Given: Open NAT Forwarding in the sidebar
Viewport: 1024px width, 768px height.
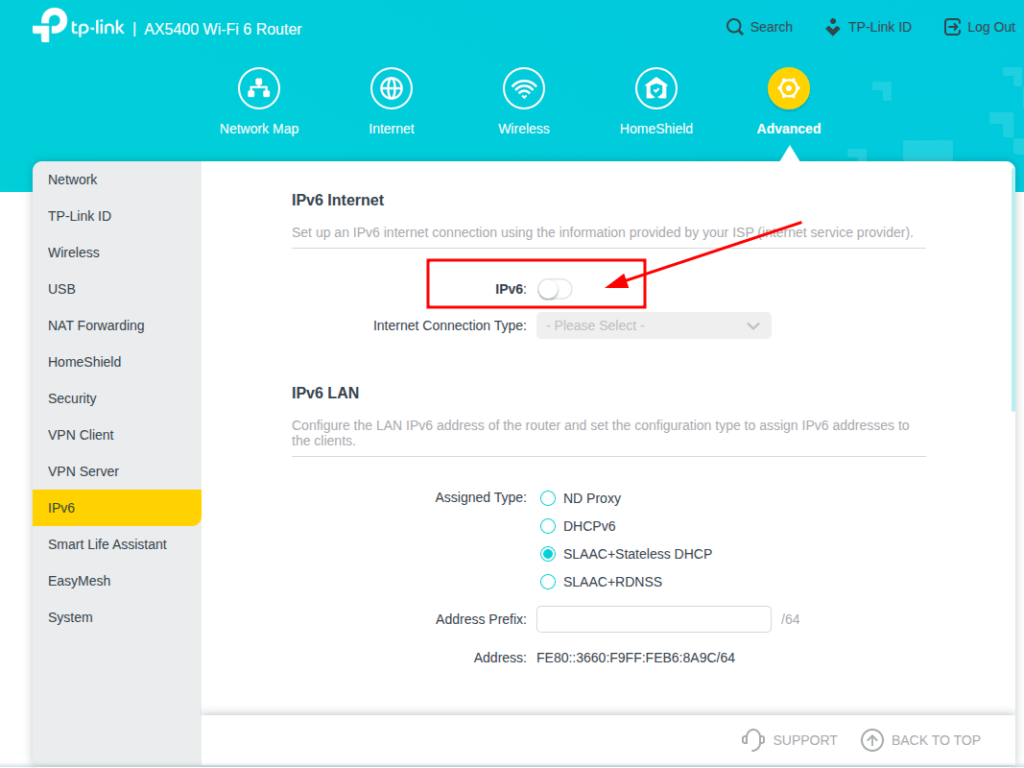Looking at the screenshot, I should 96,326.
